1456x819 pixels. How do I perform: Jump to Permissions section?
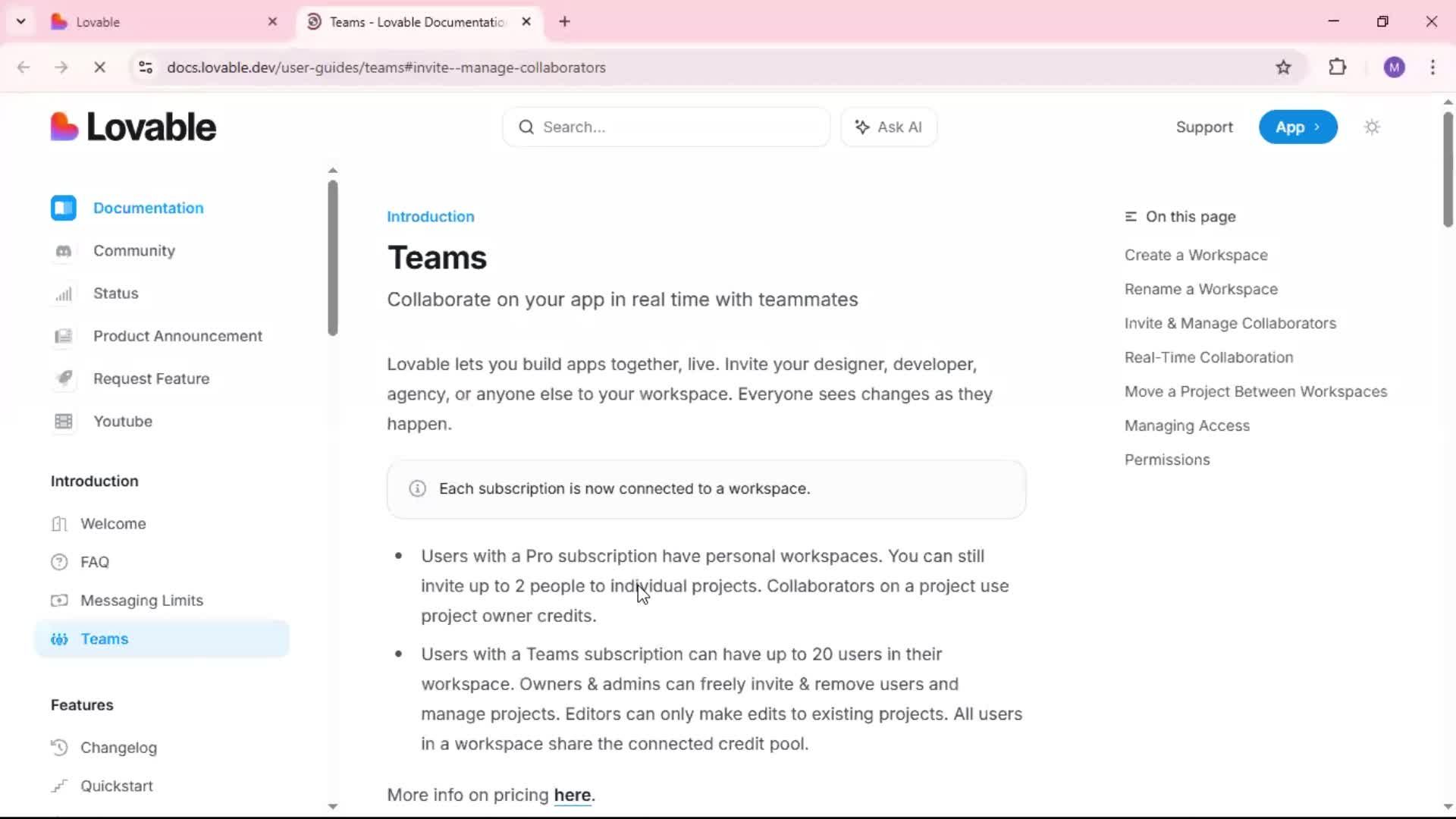pos(1167,460)
